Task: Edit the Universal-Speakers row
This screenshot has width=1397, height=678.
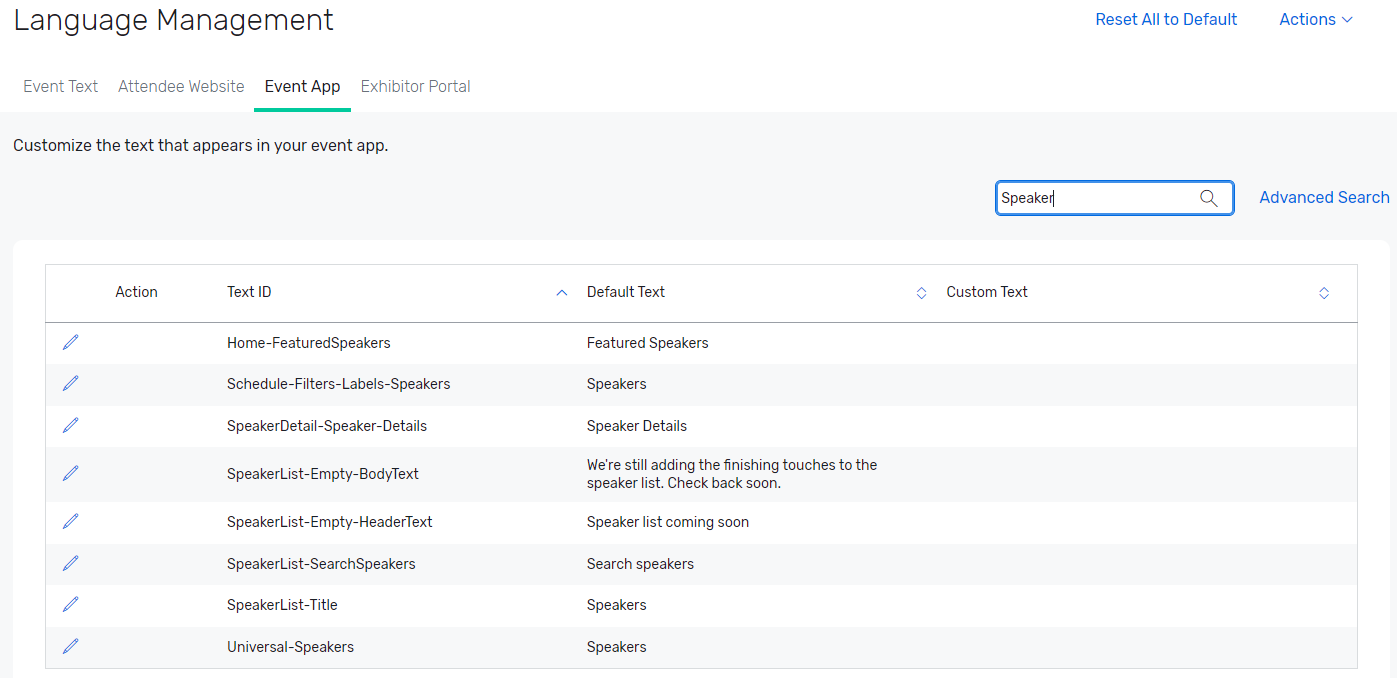Action: point(70,647)
